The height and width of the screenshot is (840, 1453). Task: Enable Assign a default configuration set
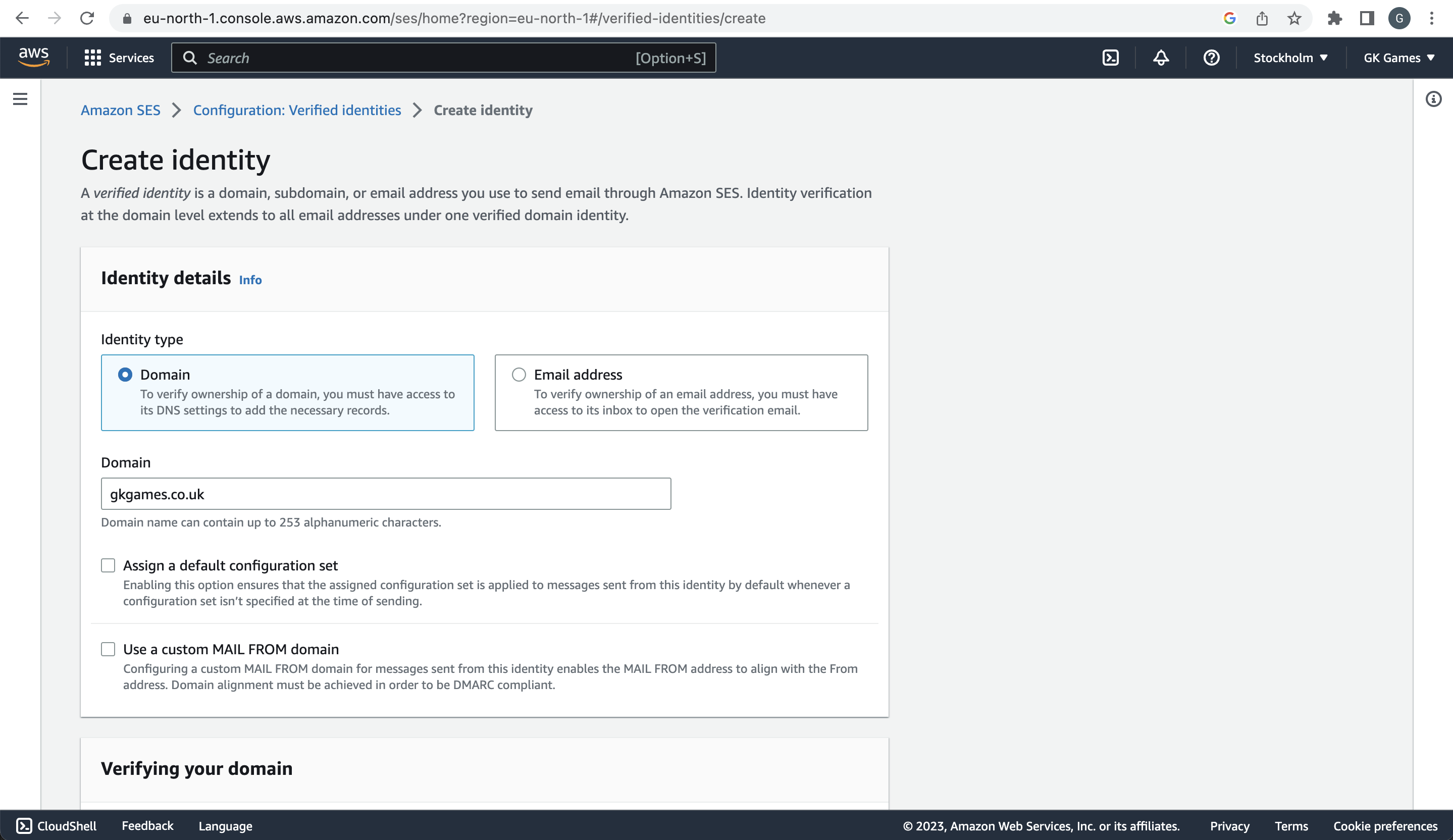pyautogui.click(x=108, y=565)
